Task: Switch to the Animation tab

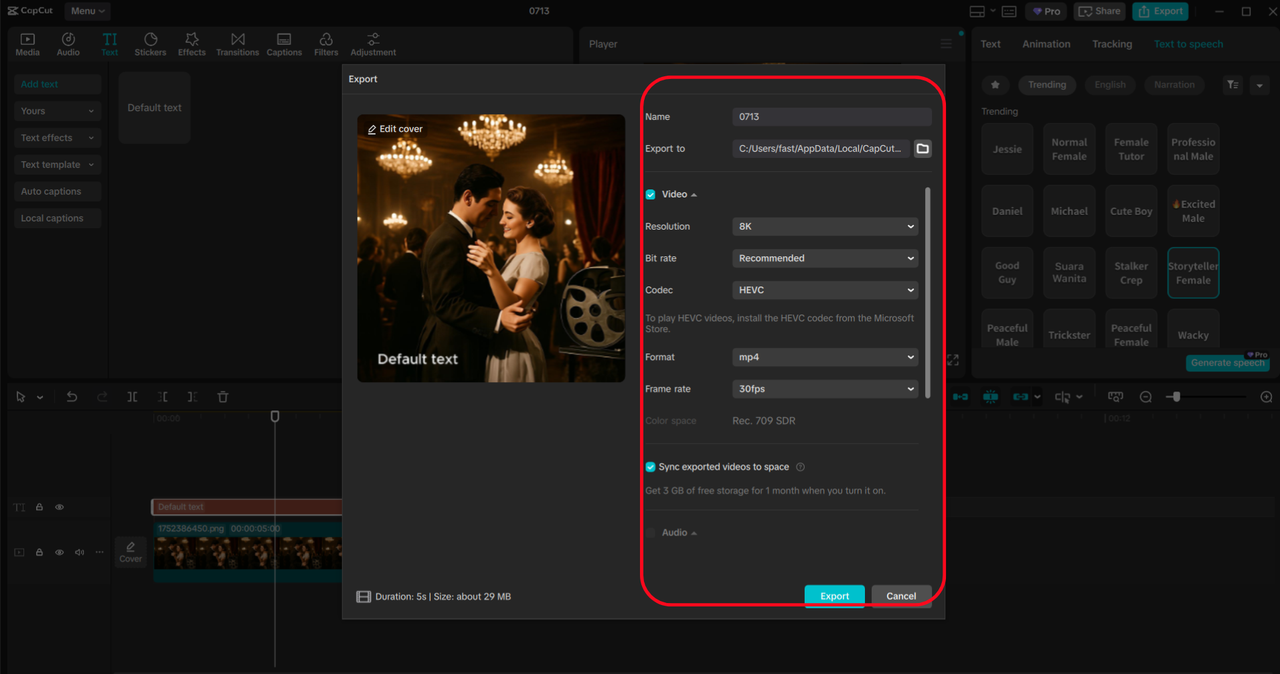Action: pos(1046,44)
